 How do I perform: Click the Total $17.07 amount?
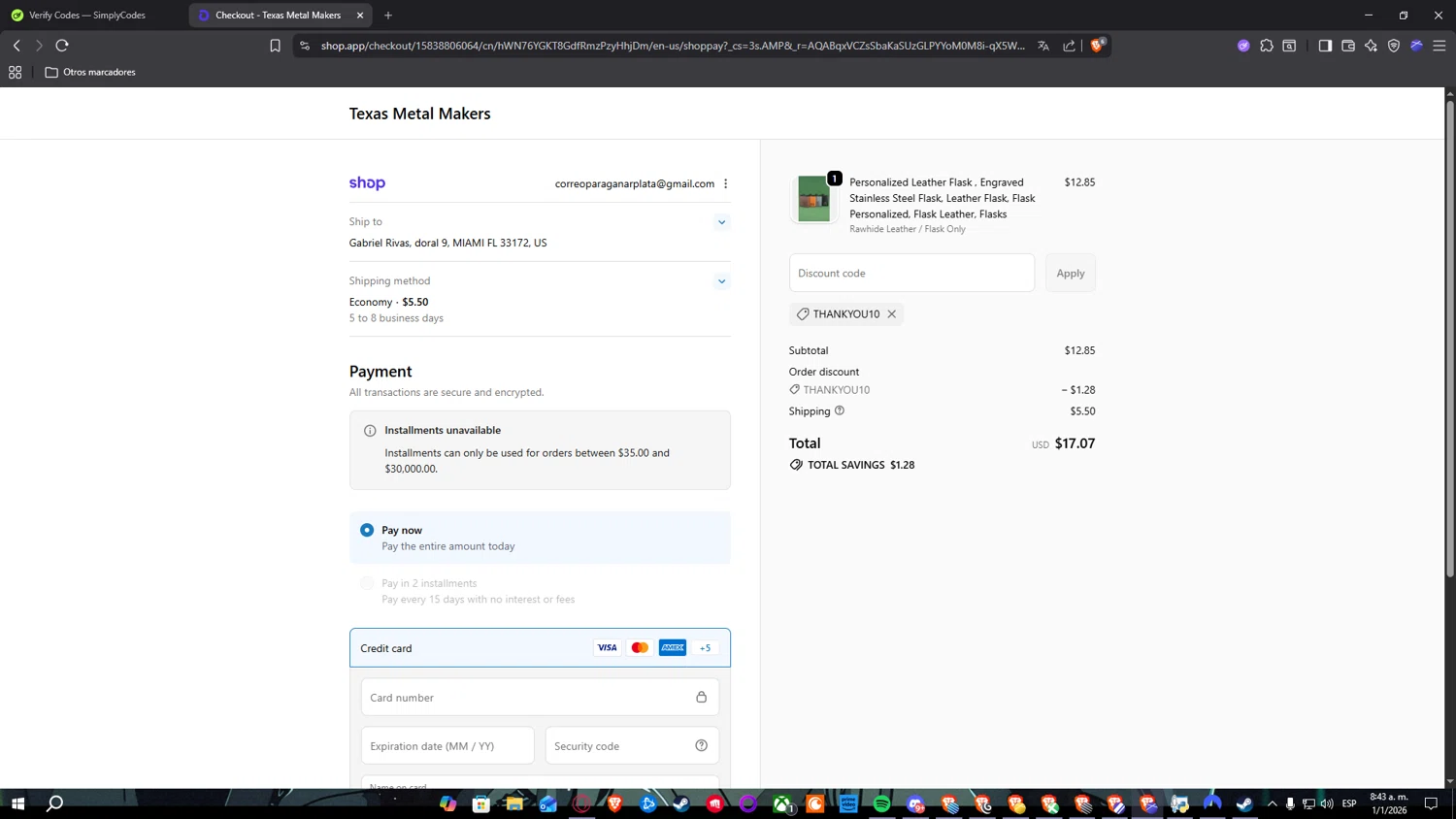coord(1075,443)
